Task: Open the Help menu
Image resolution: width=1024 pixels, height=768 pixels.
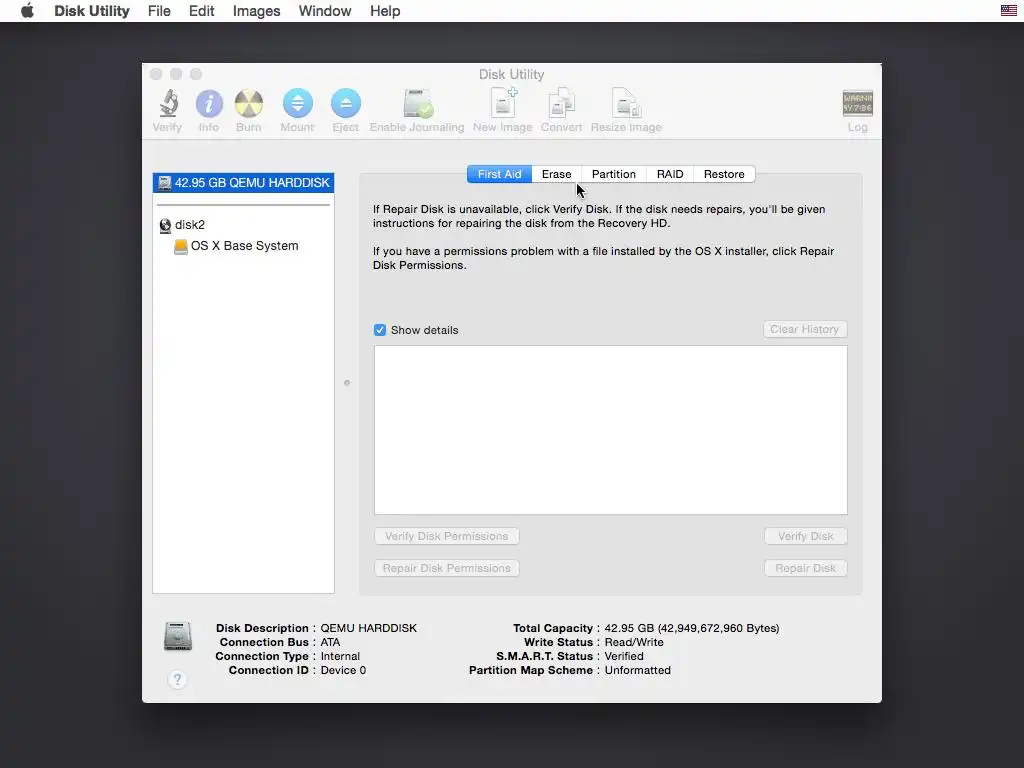Action: tap(385, 11)
